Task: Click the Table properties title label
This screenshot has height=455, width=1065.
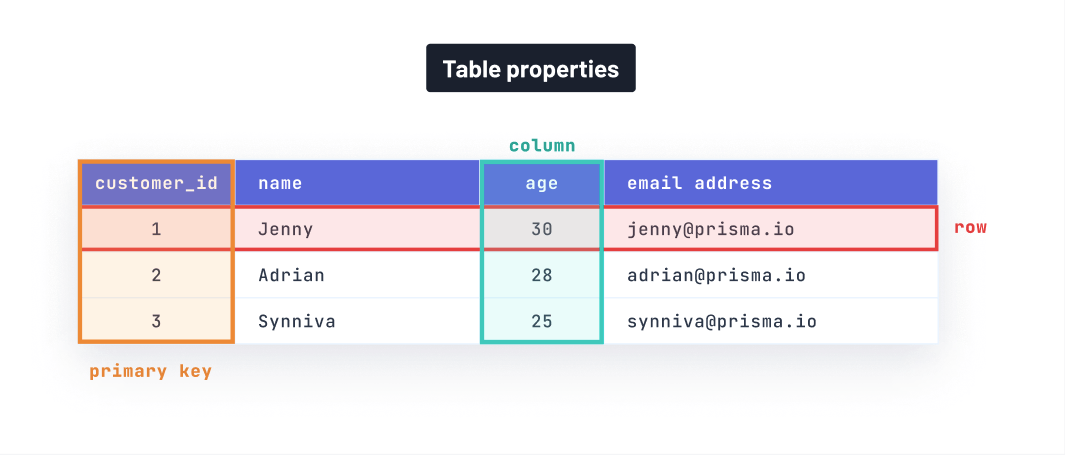Action: (x=530, y=68)
